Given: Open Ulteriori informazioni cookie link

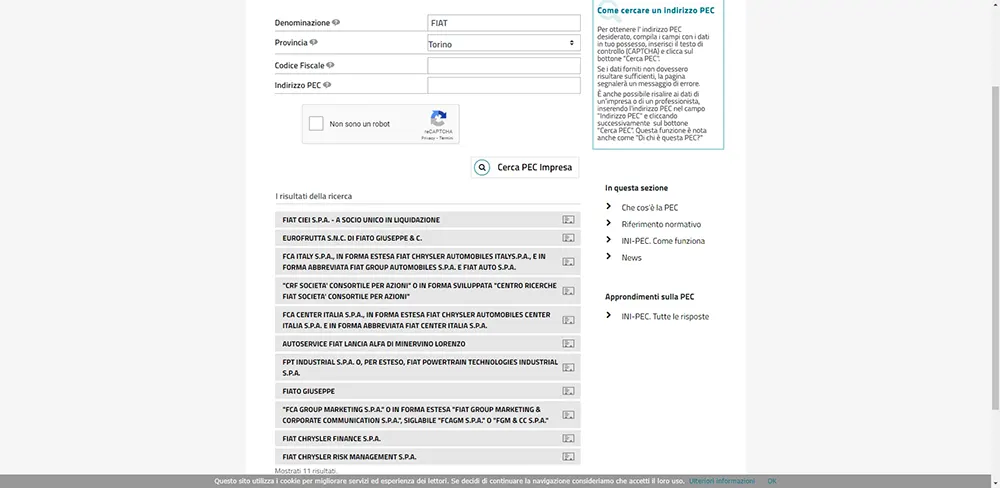Looking at the screenshot, I should [722, 481].
